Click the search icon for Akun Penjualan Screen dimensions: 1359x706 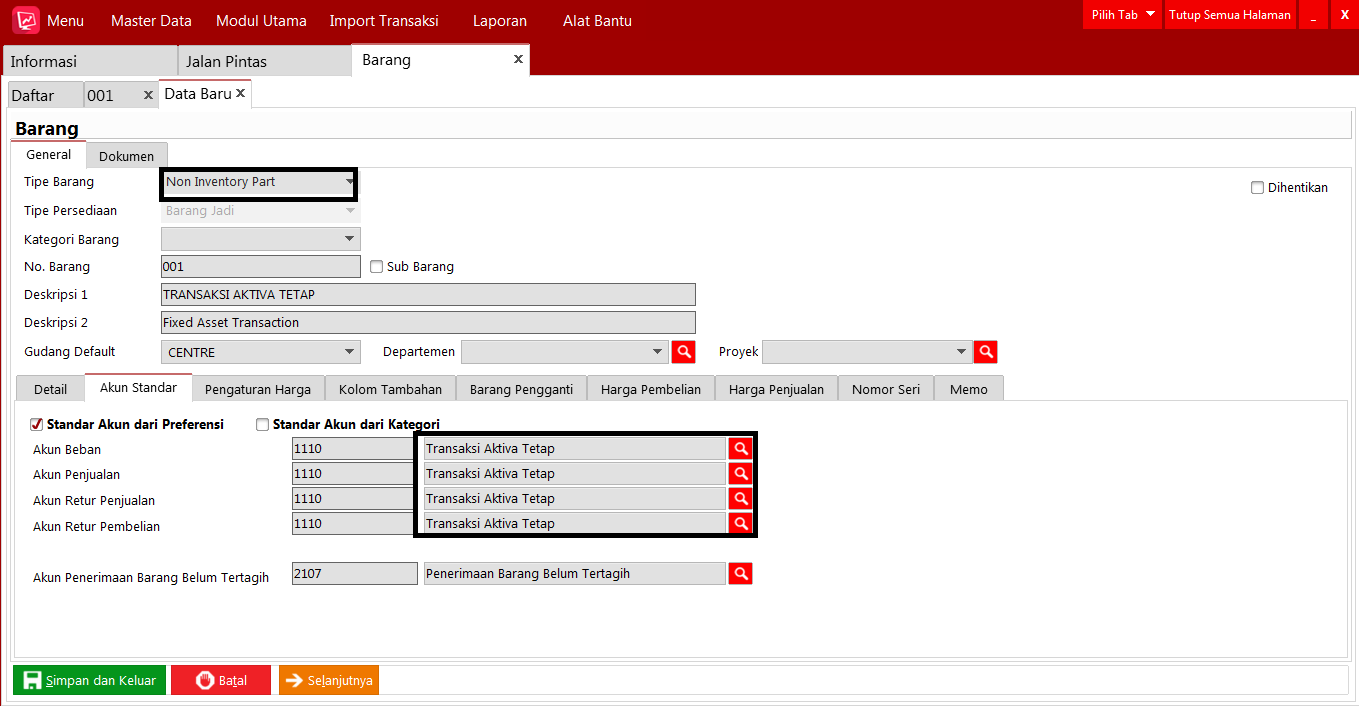(740, 473)
